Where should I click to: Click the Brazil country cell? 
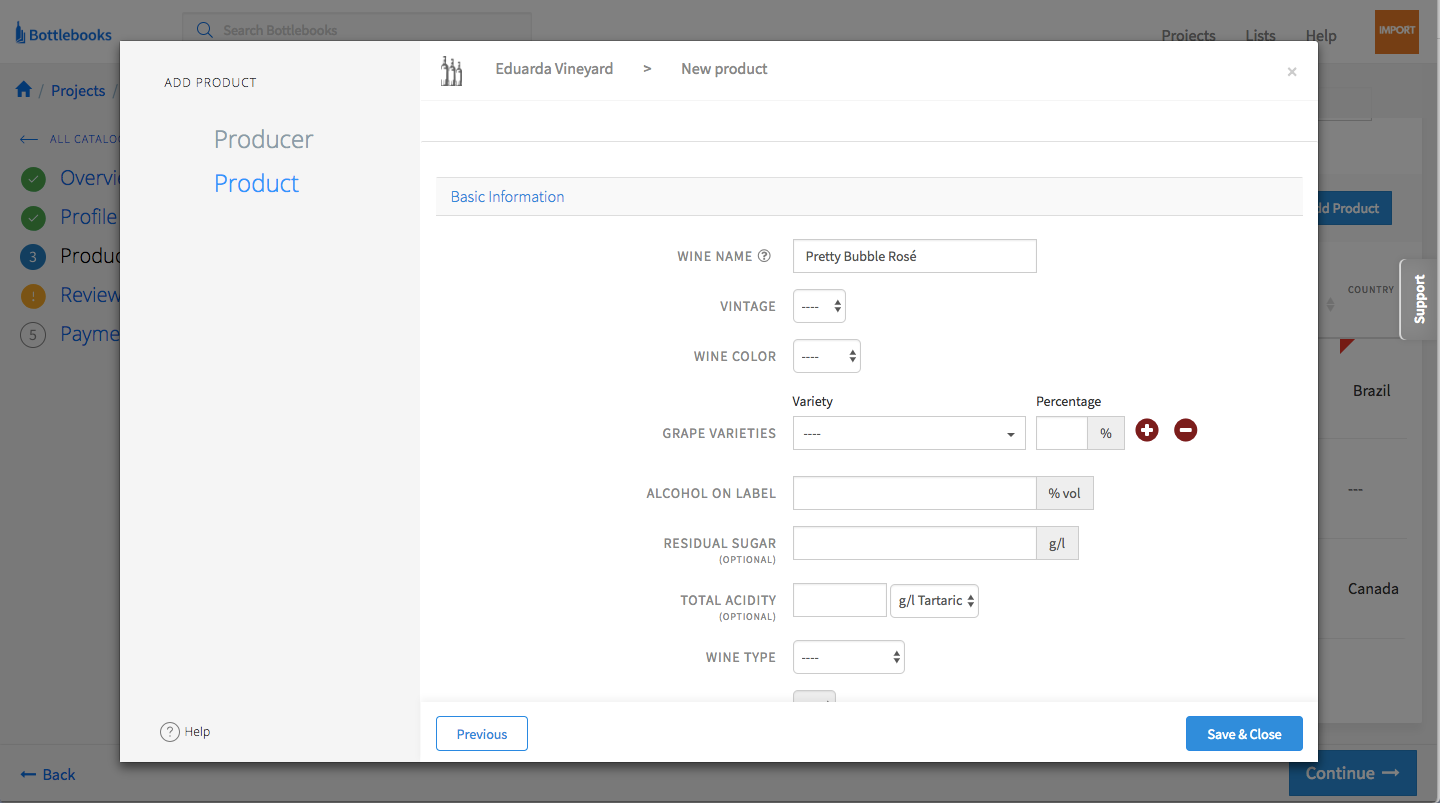point(1372,391)
